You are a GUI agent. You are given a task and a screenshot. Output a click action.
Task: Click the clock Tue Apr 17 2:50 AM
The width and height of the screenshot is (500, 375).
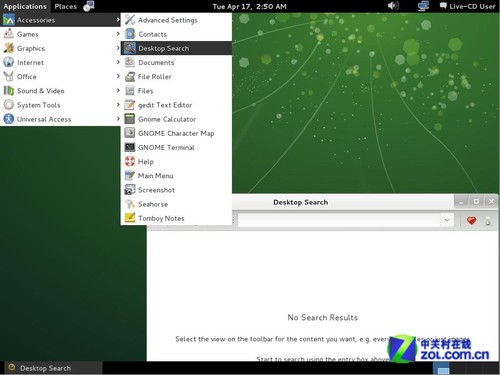249,6
